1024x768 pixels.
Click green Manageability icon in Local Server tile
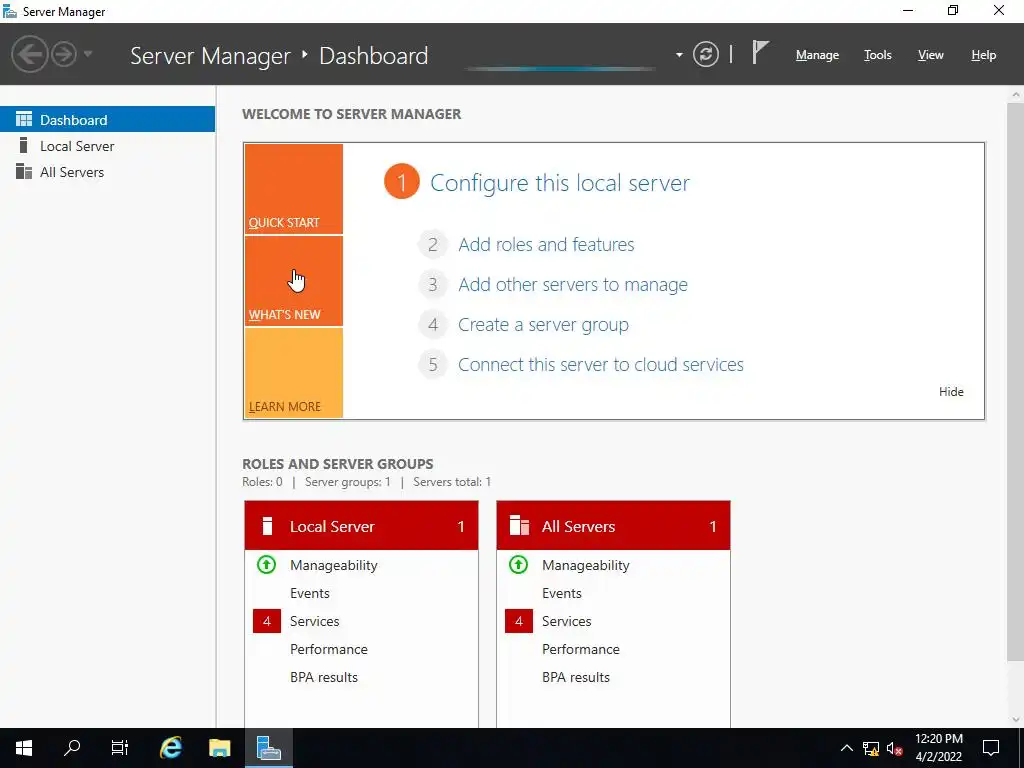(266, 564)
